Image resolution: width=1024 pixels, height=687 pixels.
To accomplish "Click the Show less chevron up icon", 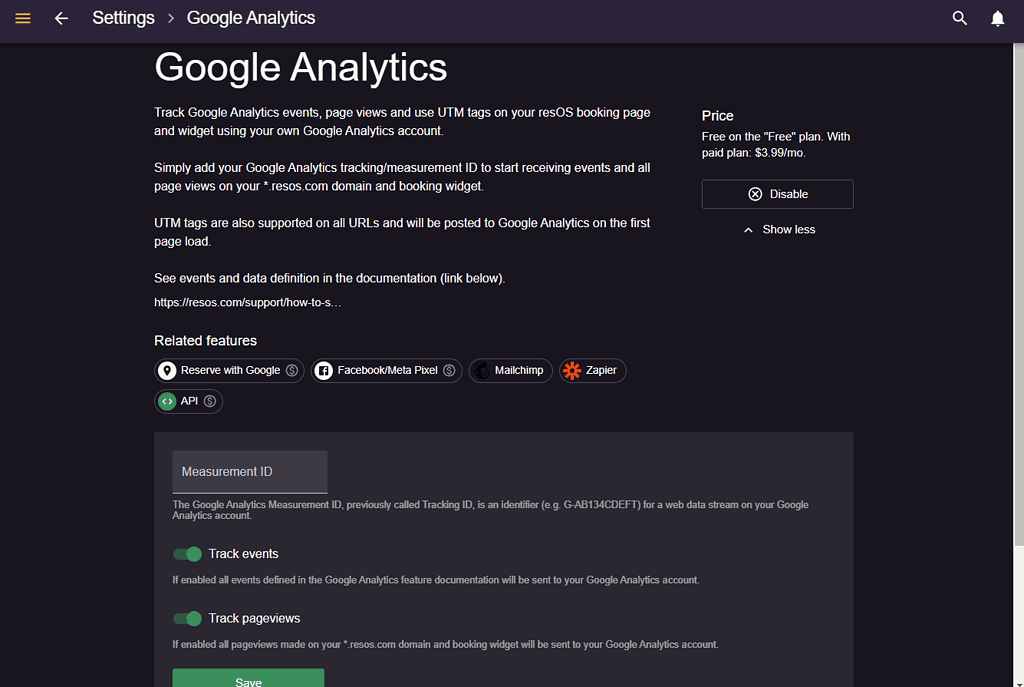I will 748,230.
